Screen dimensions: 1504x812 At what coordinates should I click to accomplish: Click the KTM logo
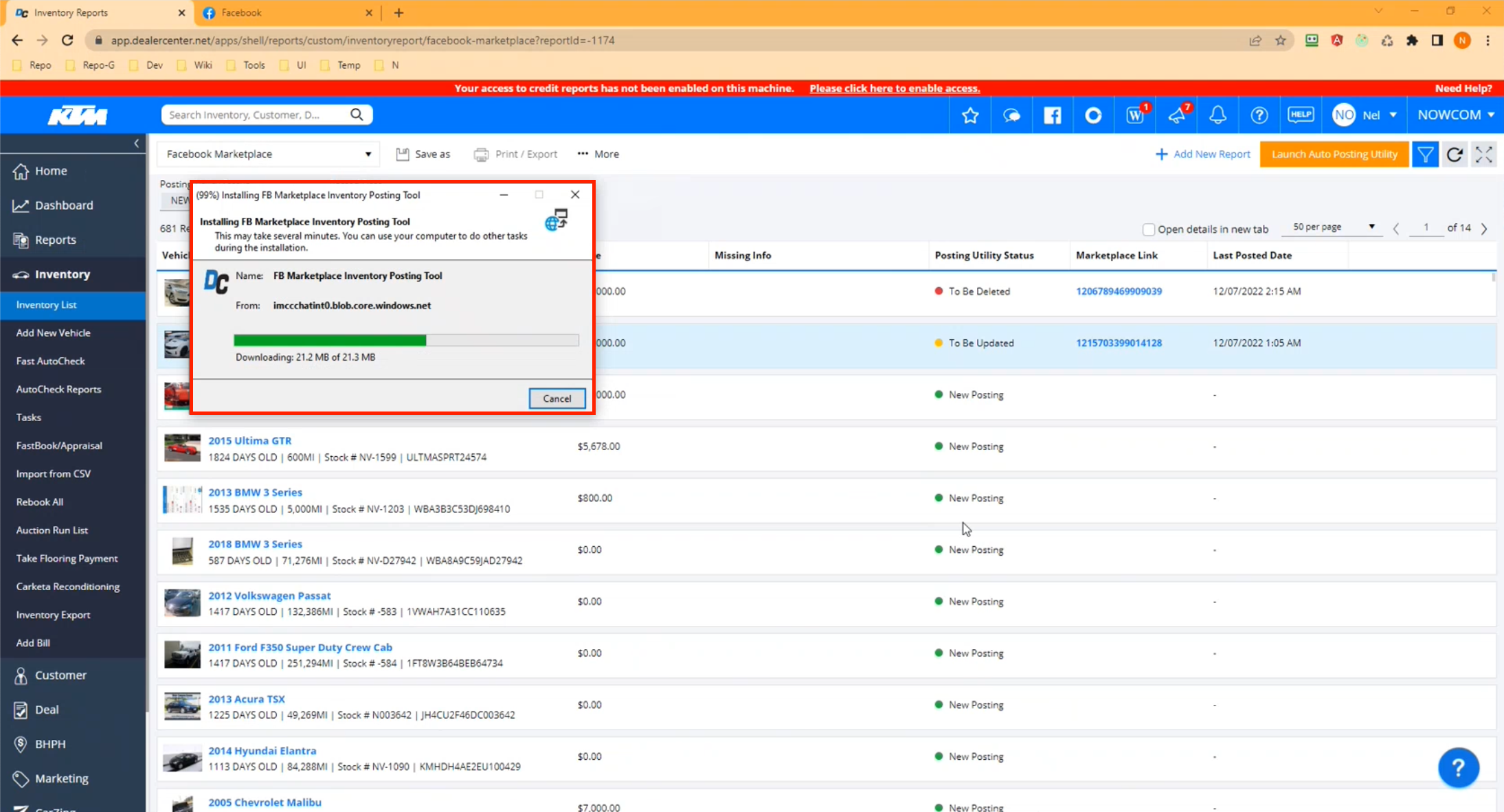coord(78,115)
